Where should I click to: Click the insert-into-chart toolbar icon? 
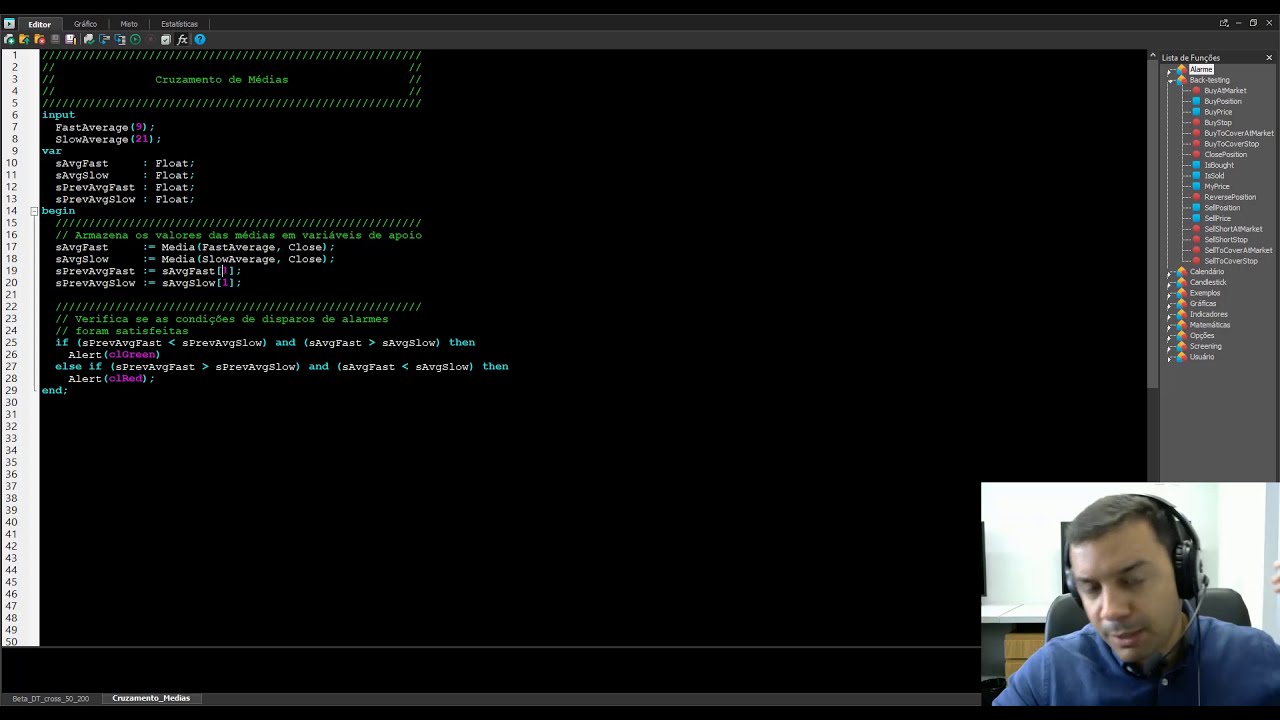pyautogui.click(x=104, y=39)
